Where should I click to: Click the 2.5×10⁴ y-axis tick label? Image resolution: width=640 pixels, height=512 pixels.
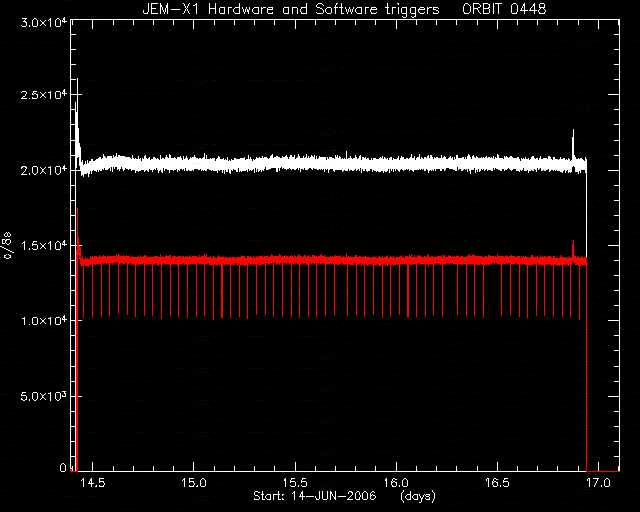44,94
